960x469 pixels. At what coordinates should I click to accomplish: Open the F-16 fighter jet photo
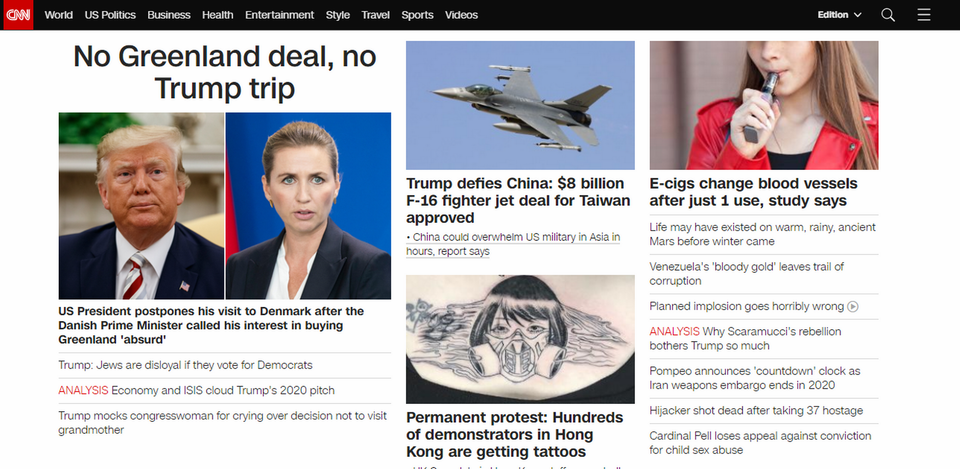click(x=520, y=105)
